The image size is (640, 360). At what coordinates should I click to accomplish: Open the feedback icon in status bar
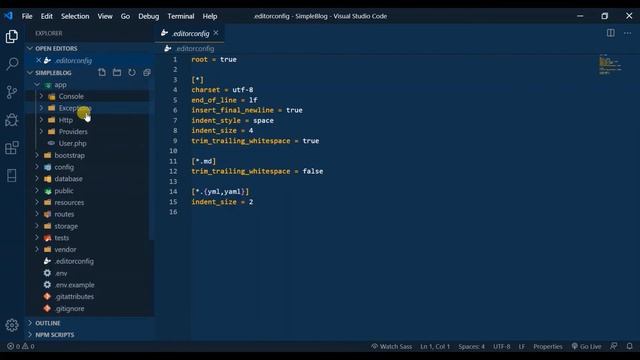(x=613, y=346)
